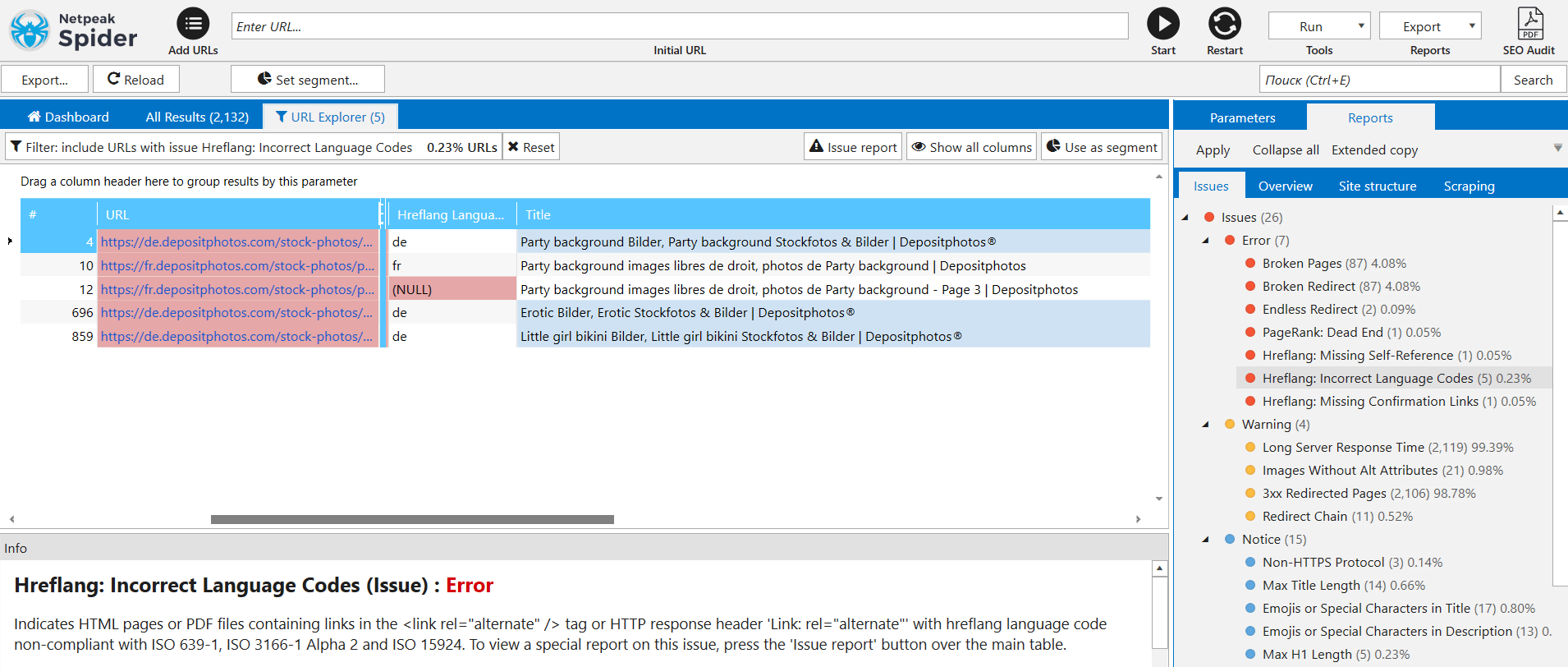
Task: Sort by the Hreflang Language column header
Action: 451,214
